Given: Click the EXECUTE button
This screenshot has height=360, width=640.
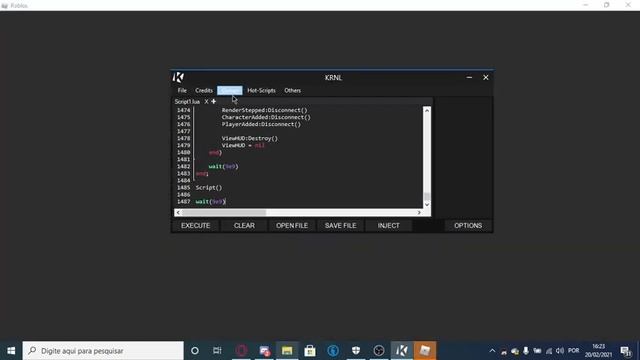Looking at the screenshot, I should tap(196, 225).
